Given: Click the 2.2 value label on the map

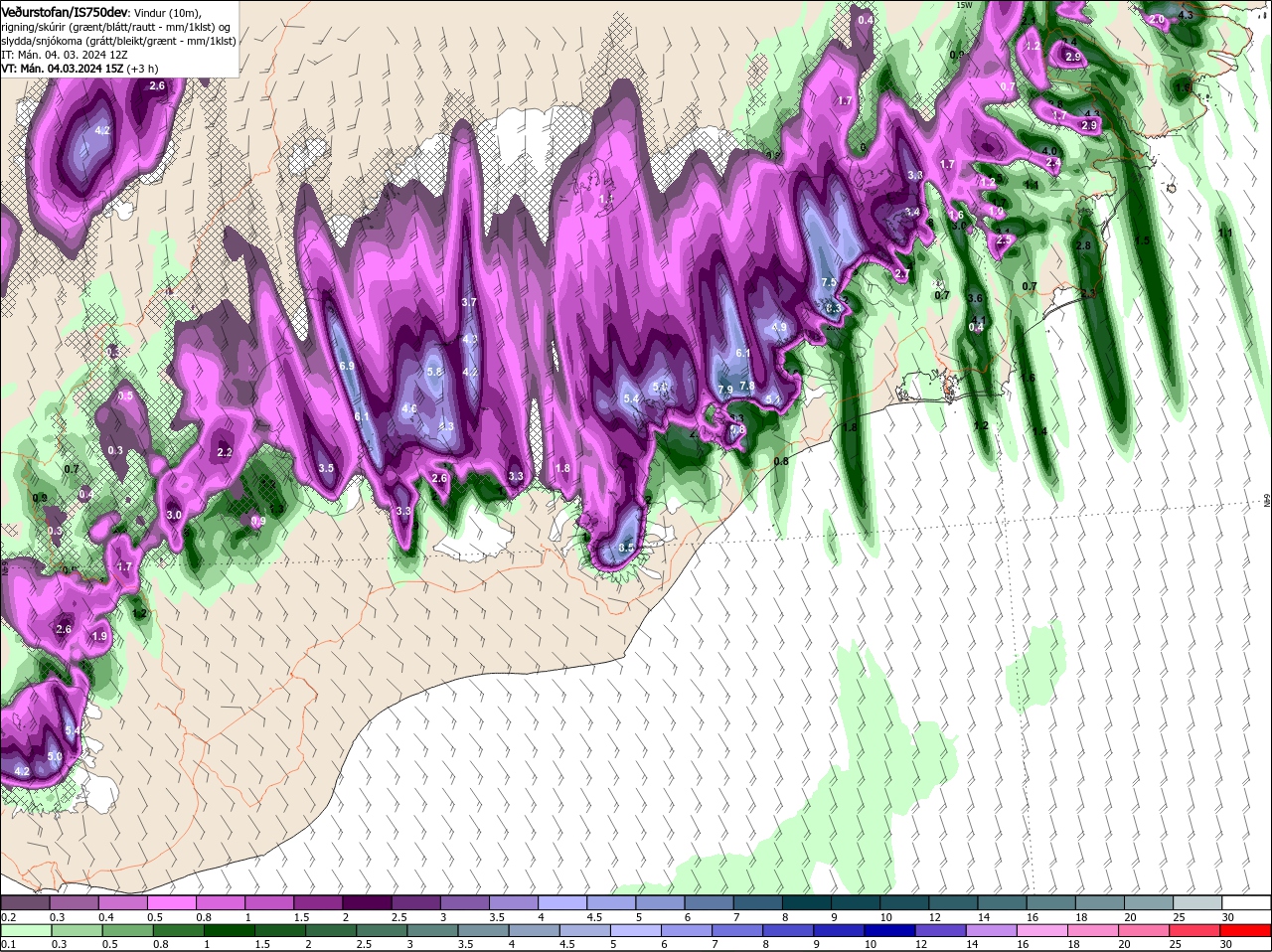Looking at the screenshot, I should 225,452.
